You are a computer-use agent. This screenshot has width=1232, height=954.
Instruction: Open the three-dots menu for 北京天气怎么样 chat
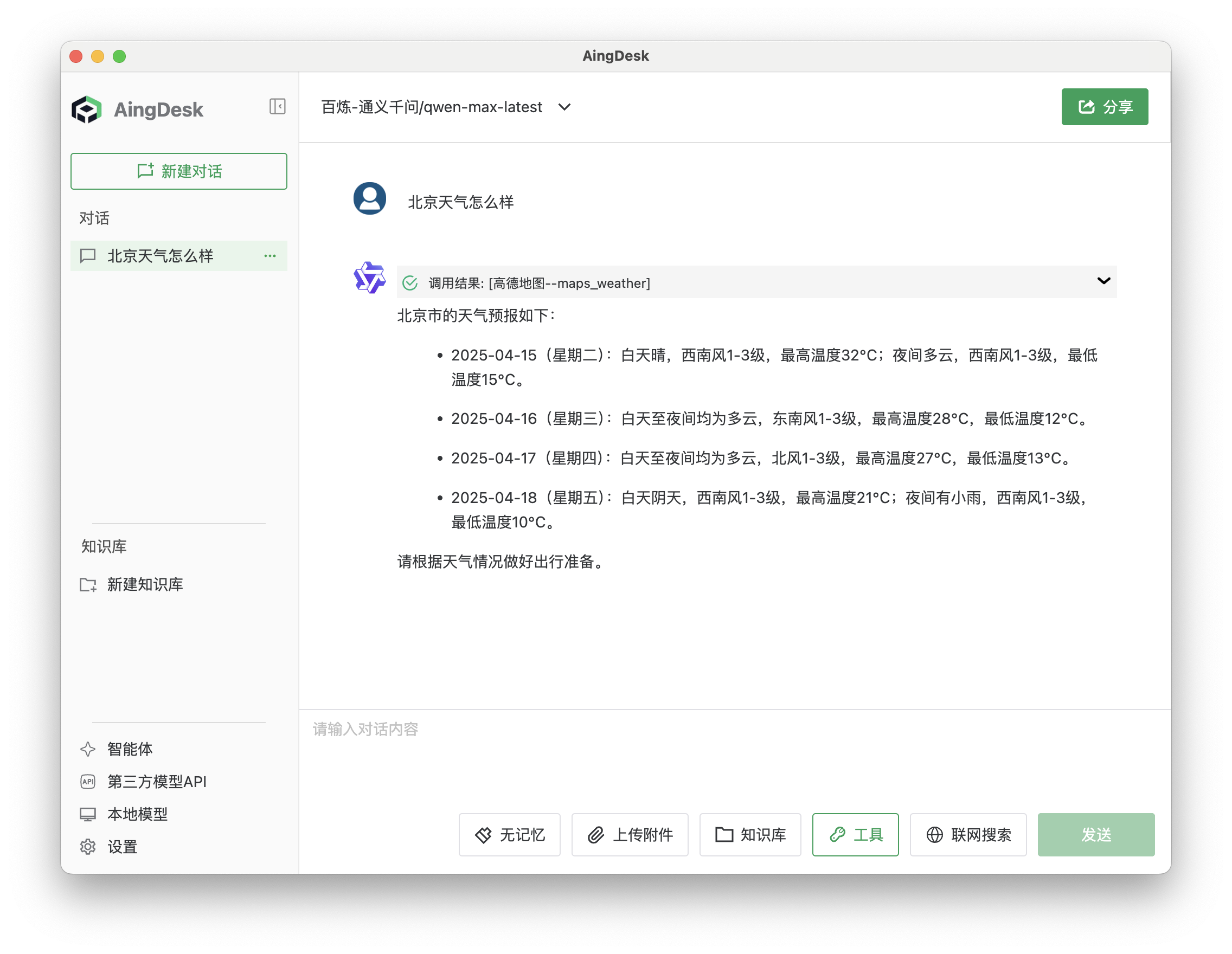click(x=270, y=256)
